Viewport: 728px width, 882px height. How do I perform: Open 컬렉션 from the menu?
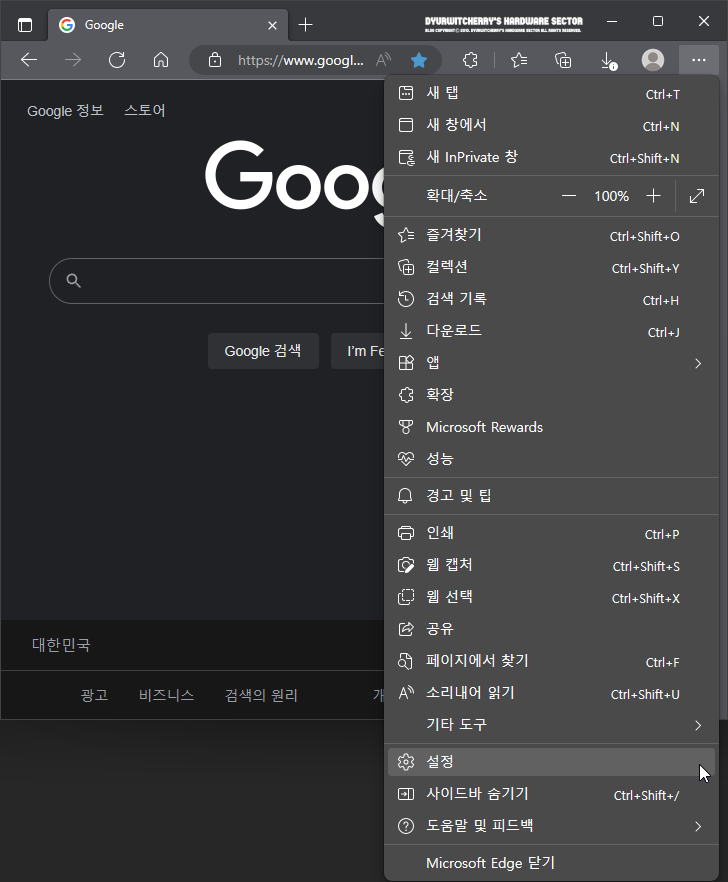(x=551, y=267)
